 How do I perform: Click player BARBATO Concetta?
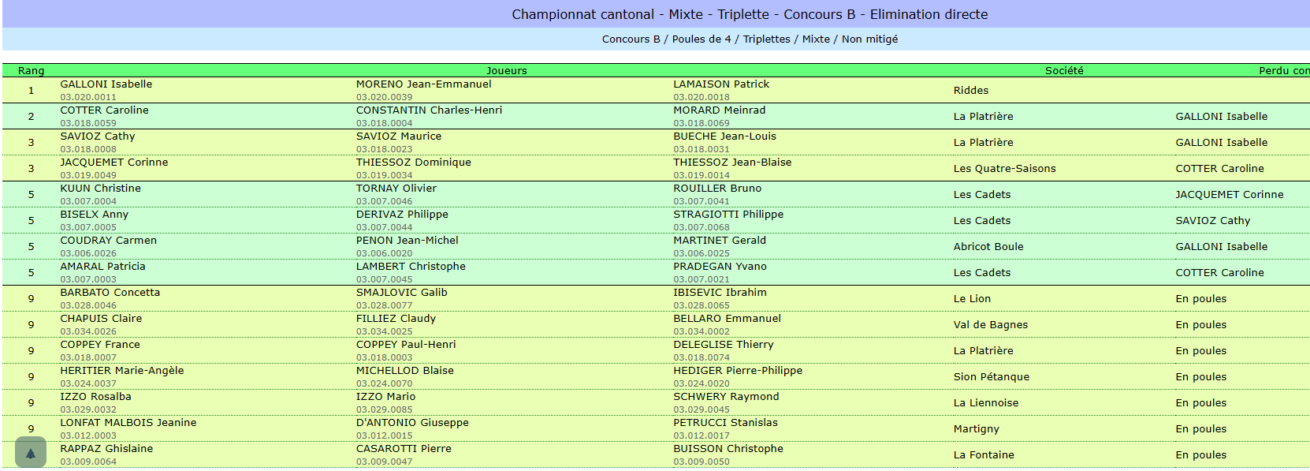110,292
